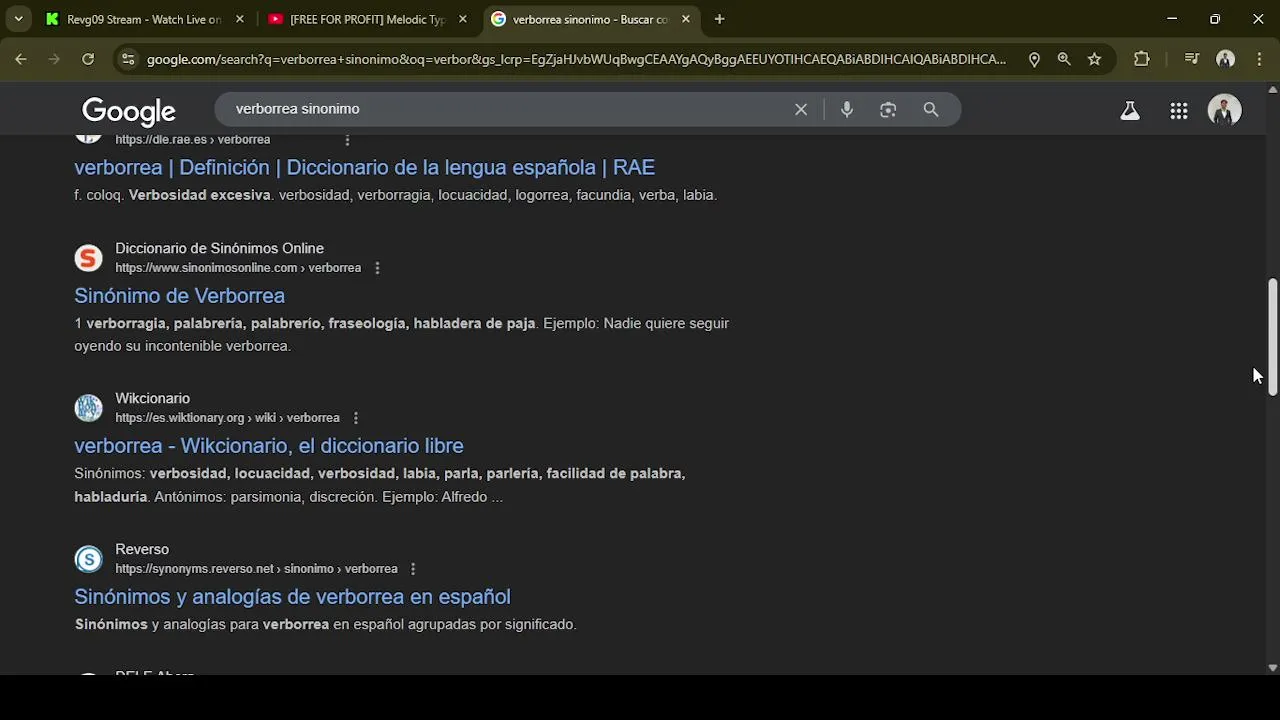Viewport: 1280px width, 720px height.
Task: Click the address bar URL
Action: tap(576, 59)
